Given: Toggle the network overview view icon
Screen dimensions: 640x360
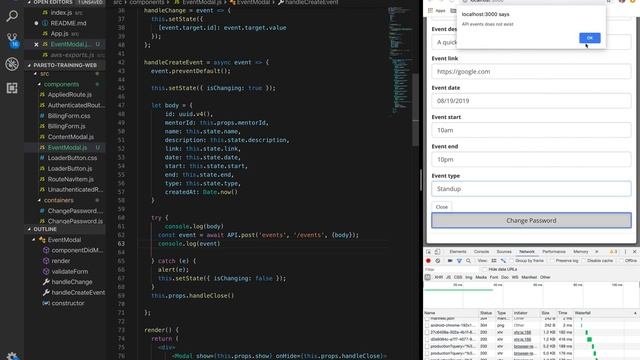Looking at the screenshot, I should click(x=503, y=260).
